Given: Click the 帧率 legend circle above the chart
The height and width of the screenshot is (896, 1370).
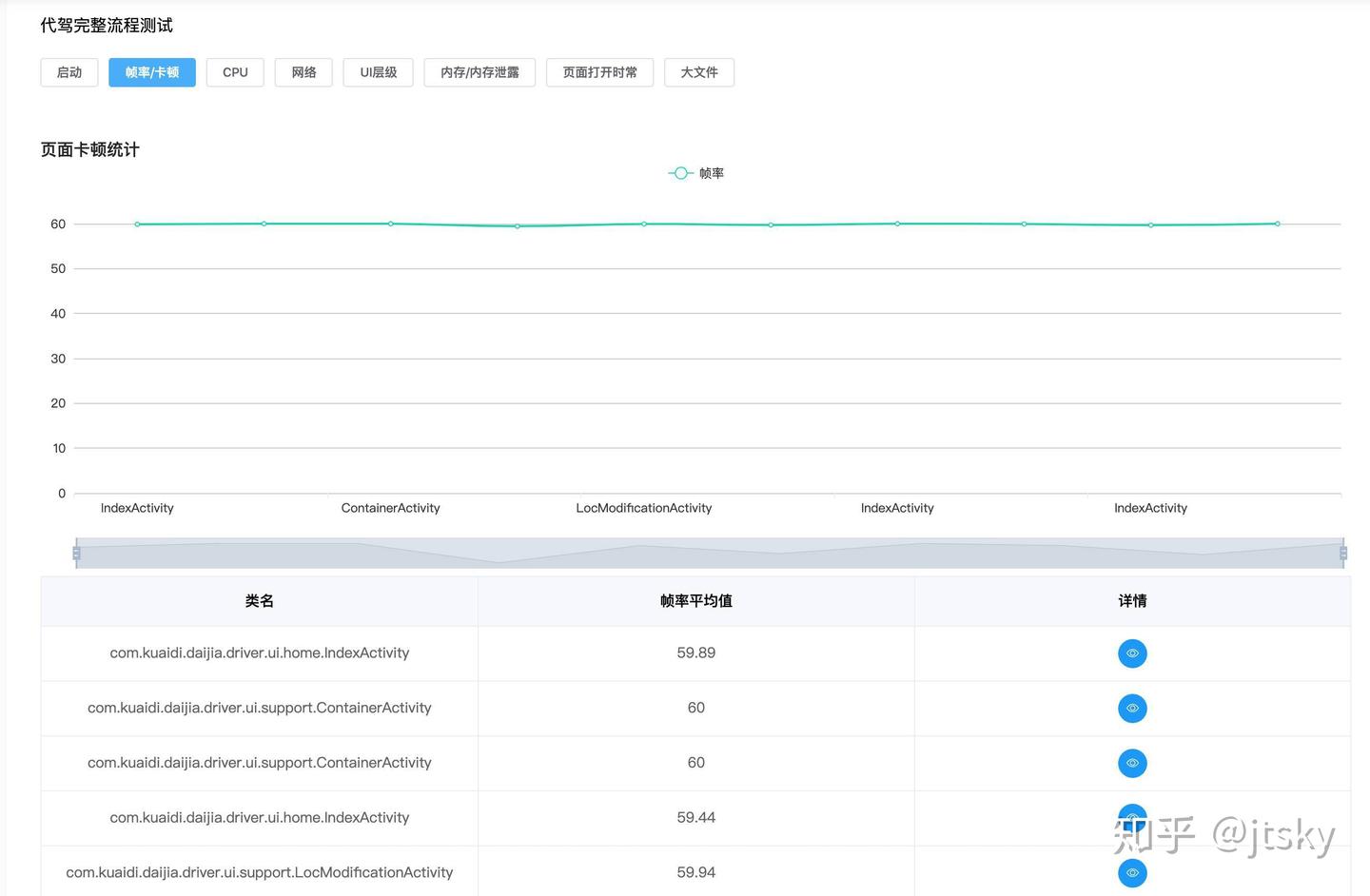Looking at the screenshot, I should [x=679, y=172].
